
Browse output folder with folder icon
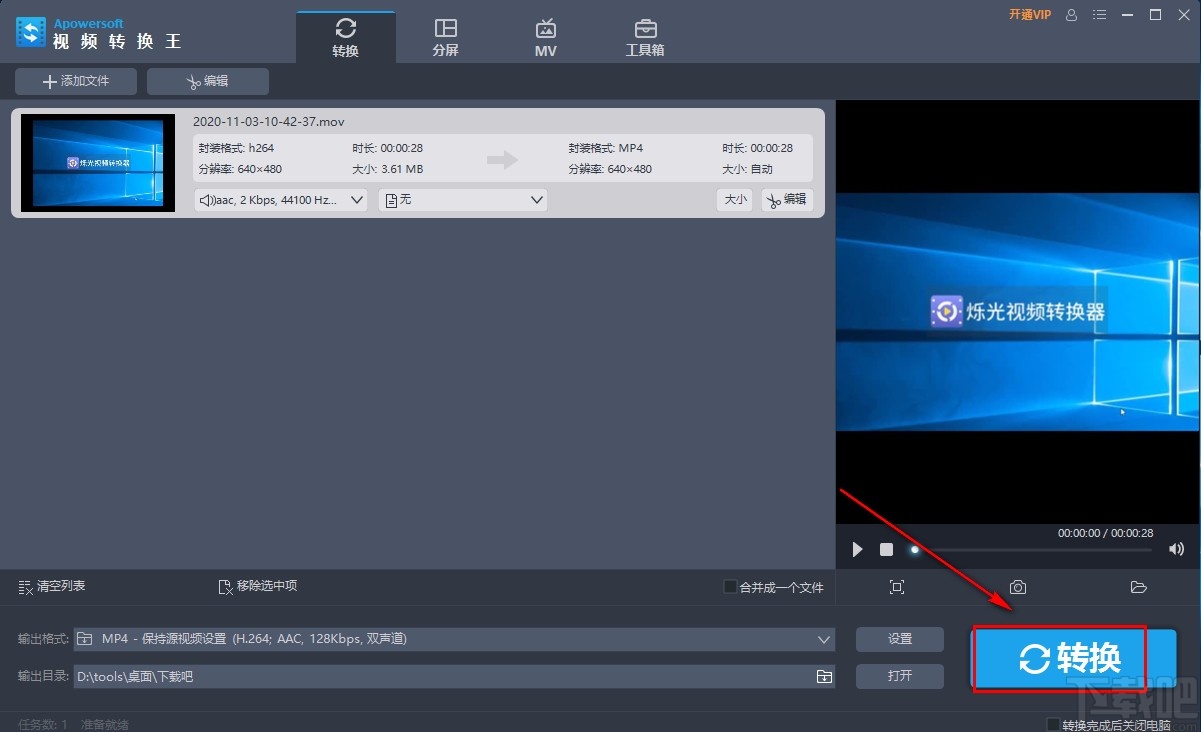(x=824, y=677)
